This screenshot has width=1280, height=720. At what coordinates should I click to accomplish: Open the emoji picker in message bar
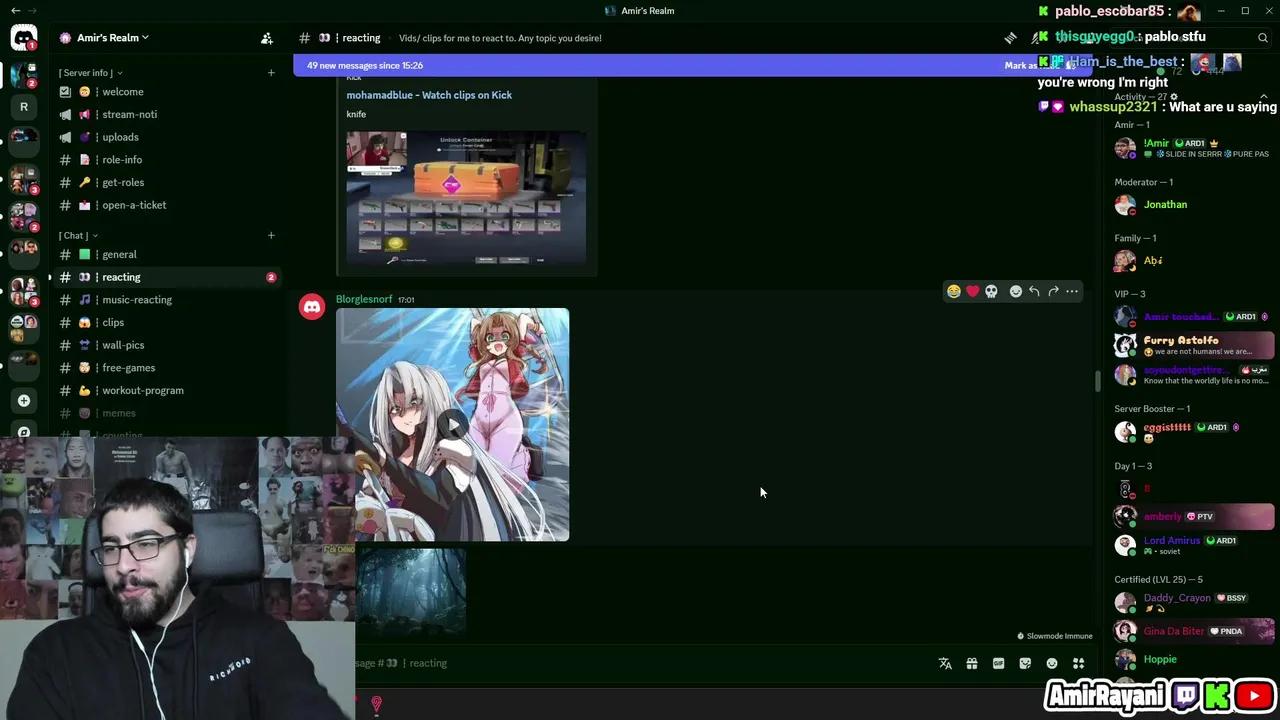click(1052, 663)
